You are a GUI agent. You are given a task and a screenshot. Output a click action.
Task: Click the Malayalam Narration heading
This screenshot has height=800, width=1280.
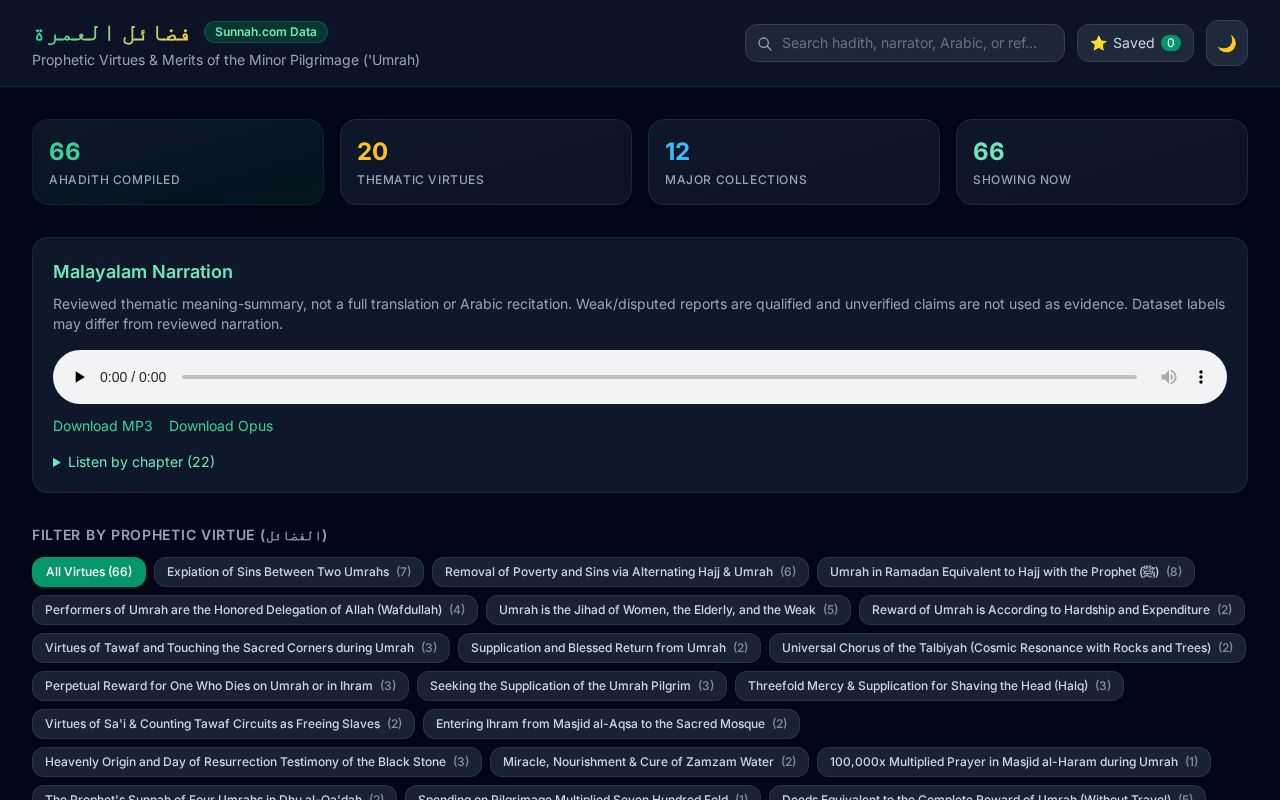coord(143,272)
